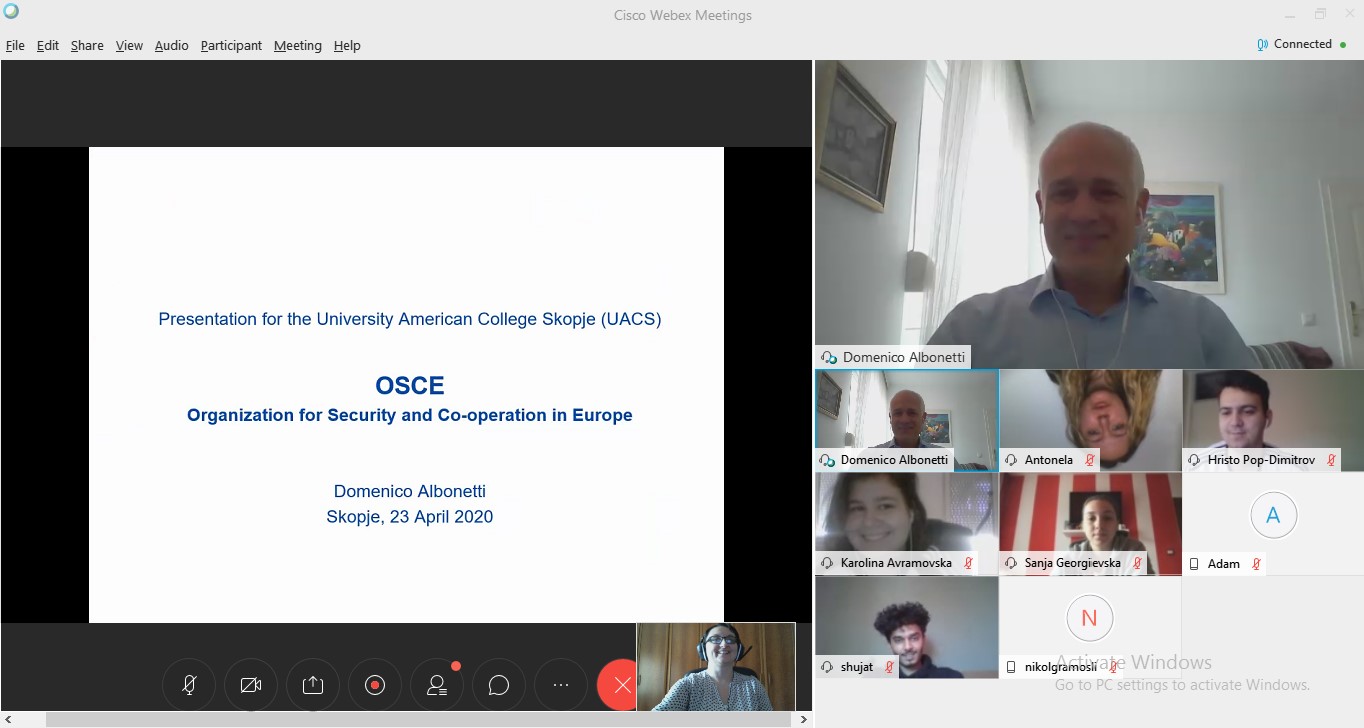This screenshot has width=1364, height=728.
Task: Open the File menu
Action: point(15,45)
